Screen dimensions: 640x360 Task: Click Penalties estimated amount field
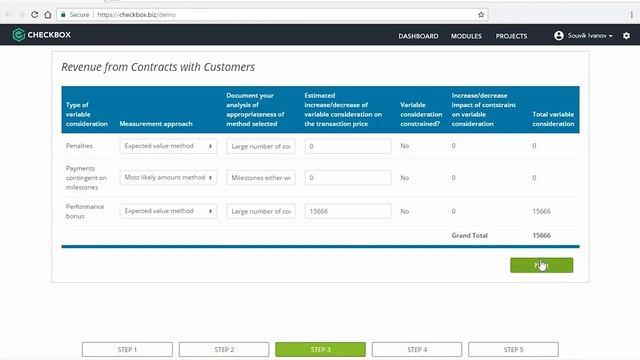tap(348, 146)
